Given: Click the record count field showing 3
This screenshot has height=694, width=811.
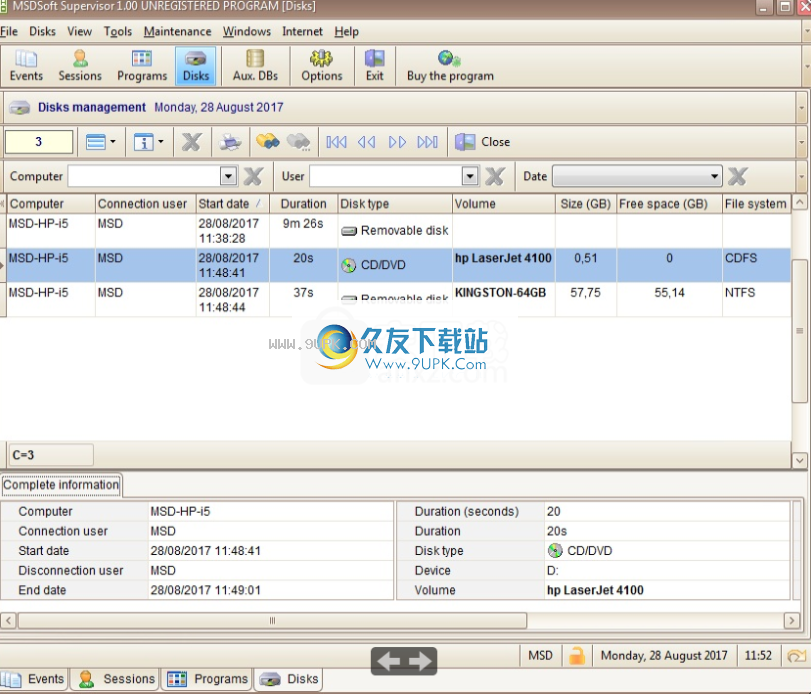Looking at the screenshot, I should point(39,142).
